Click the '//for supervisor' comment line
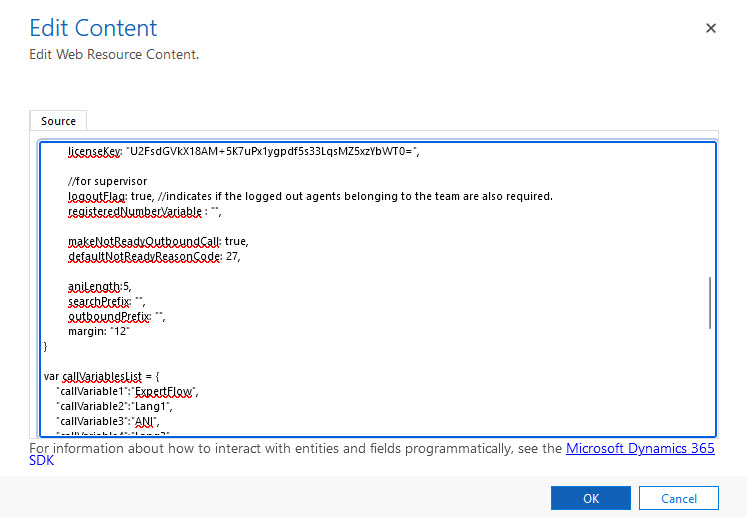This screenshot has width=747, height=517. (108, 181)
